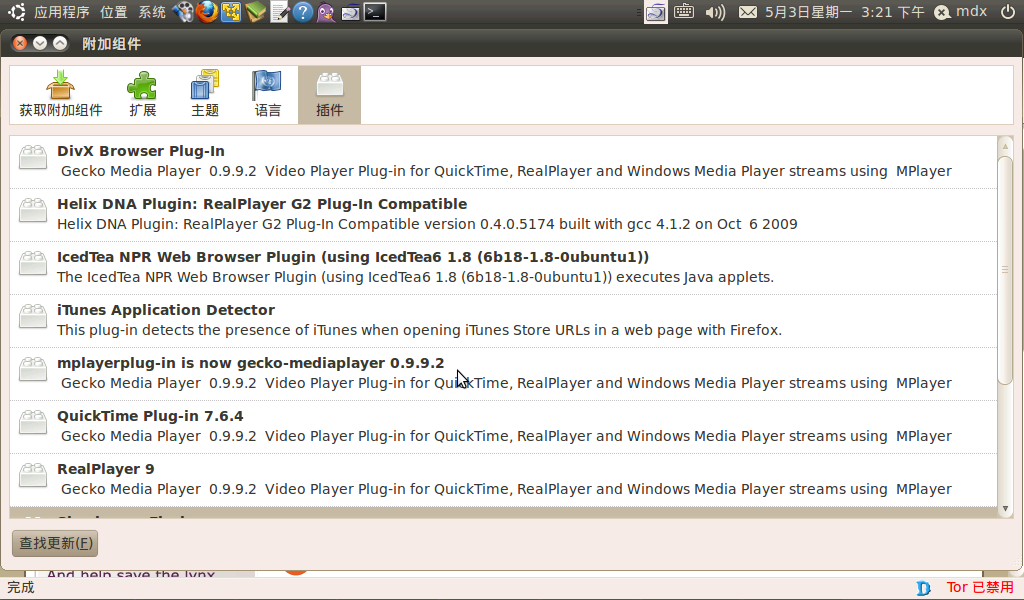Image resolution: width=1024 pixels, height=600 pixels.
Task: Switch to the Themes (主题) section
Action: point(205,95)
